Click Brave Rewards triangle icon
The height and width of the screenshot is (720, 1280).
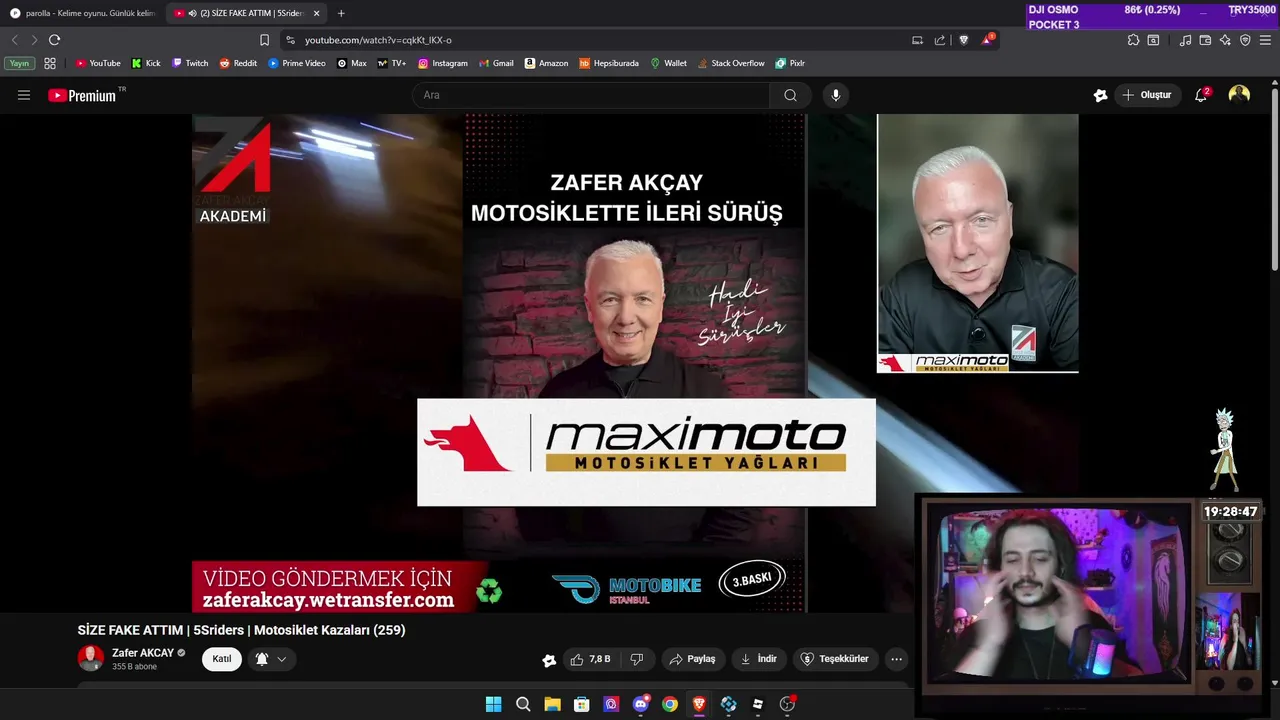[988, 40]
